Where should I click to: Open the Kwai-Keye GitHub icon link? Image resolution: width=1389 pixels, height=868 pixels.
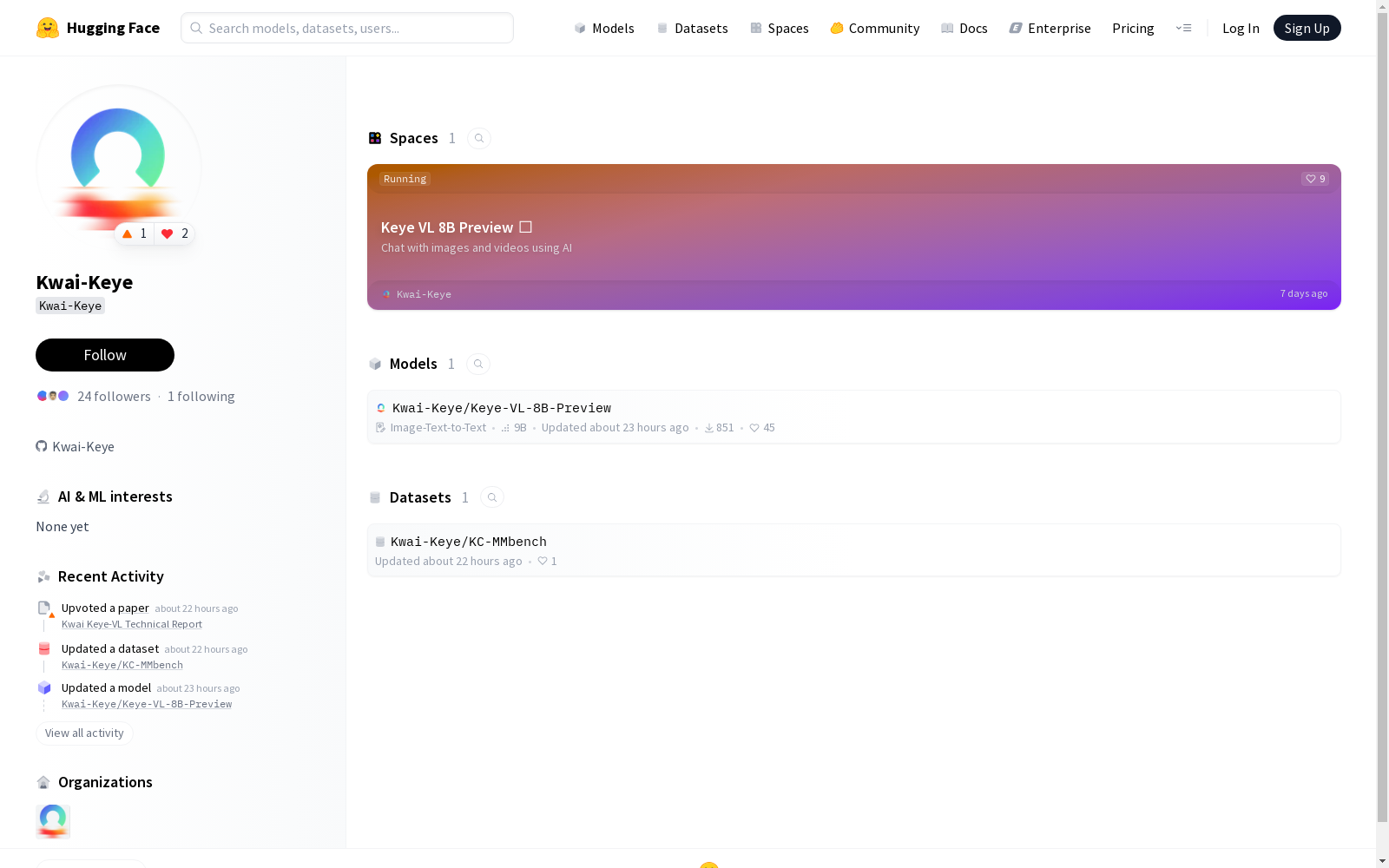[x=41, y=446]
